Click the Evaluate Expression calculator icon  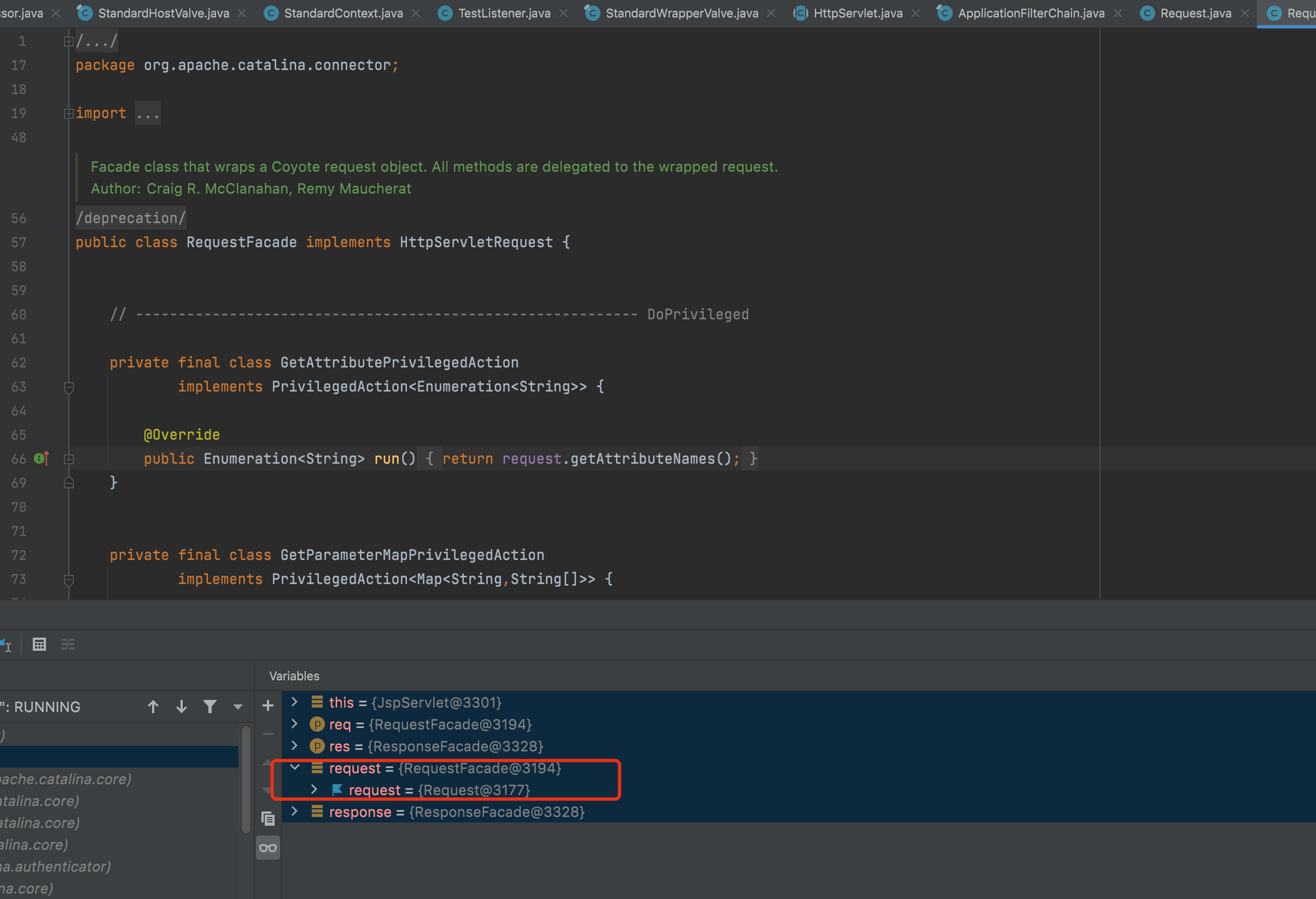(x=39, y=644)
